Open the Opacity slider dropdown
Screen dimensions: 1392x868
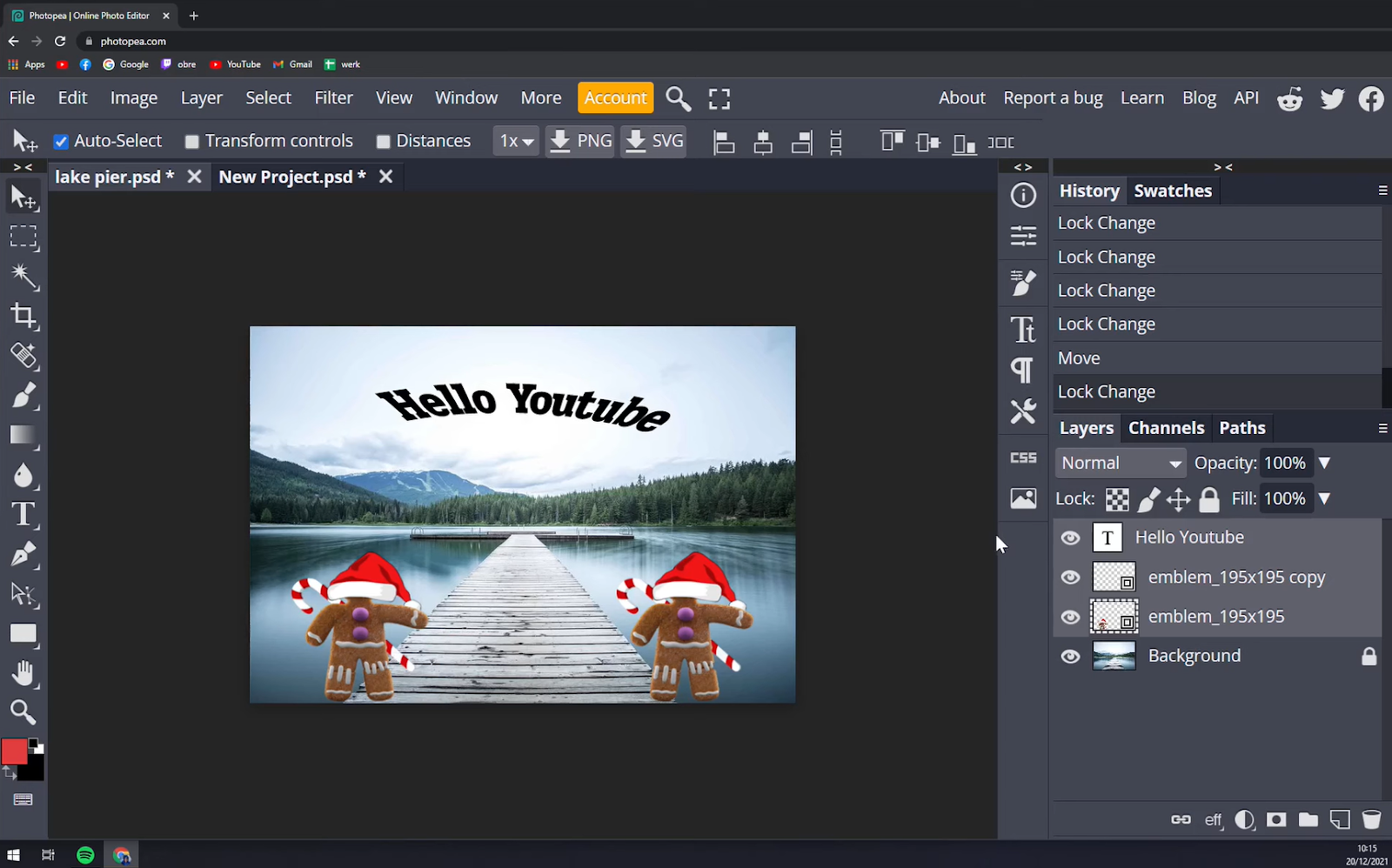pyautogui.click(x=1324, y=462)
